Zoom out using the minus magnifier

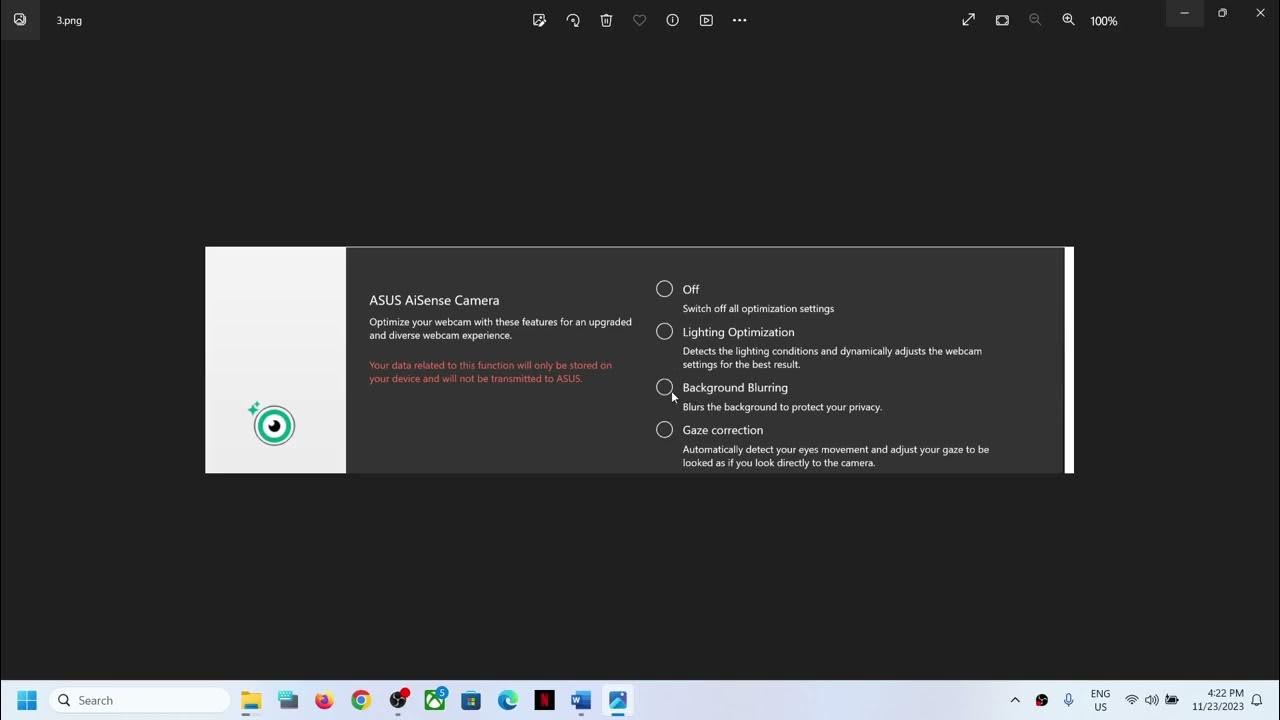tap(1035, 20)
